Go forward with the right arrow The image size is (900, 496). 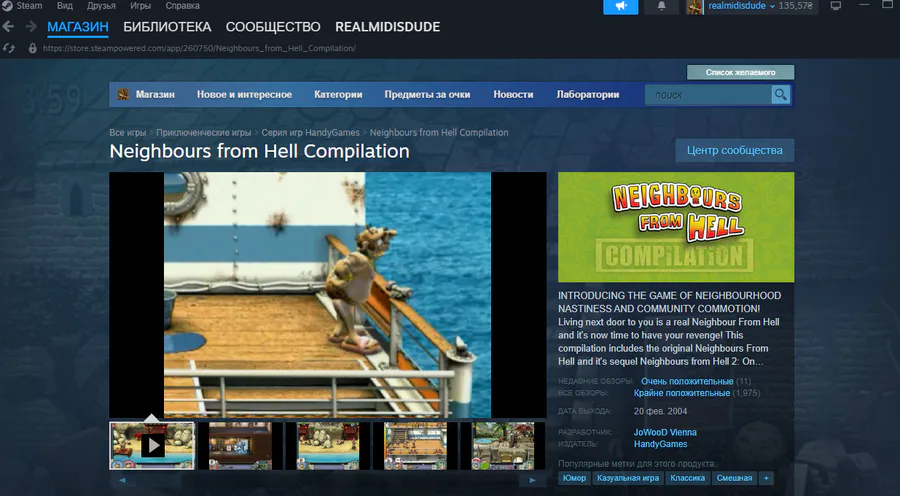pyautogui.click(x=31, y=26)
